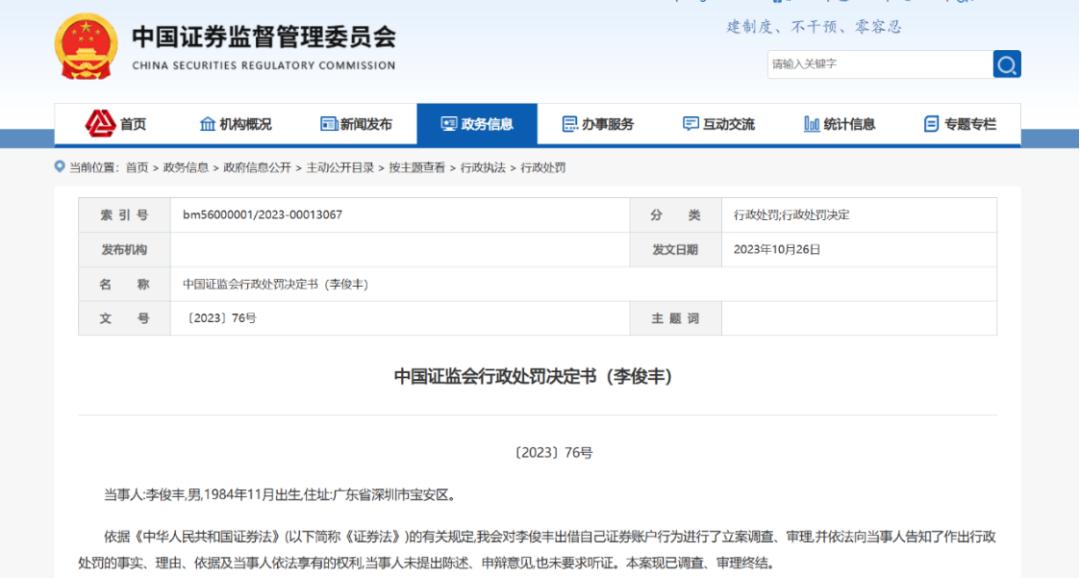Open the 互动交流 navigation tab
This screenshot has width=1080, height=578.
(x=718, y=124)
